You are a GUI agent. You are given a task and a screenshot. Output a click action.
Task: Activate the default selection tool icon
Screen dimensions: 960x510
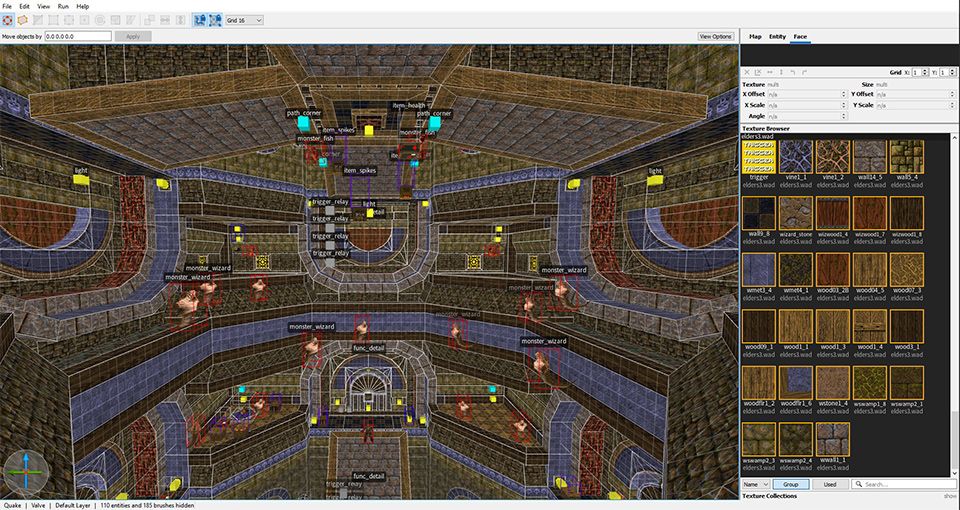point(8,20)
